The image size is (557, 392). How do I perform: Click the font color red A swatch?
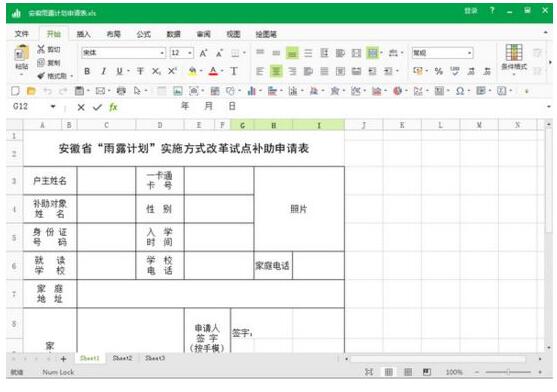pyautogui.click(x=213, y=71)
